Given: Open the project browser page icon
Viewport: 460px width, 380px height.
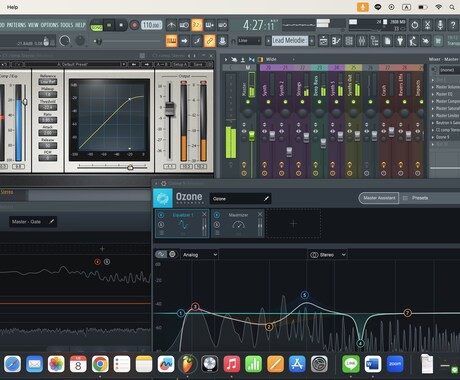Looking at the screenshot, I should tap(387, 41).
